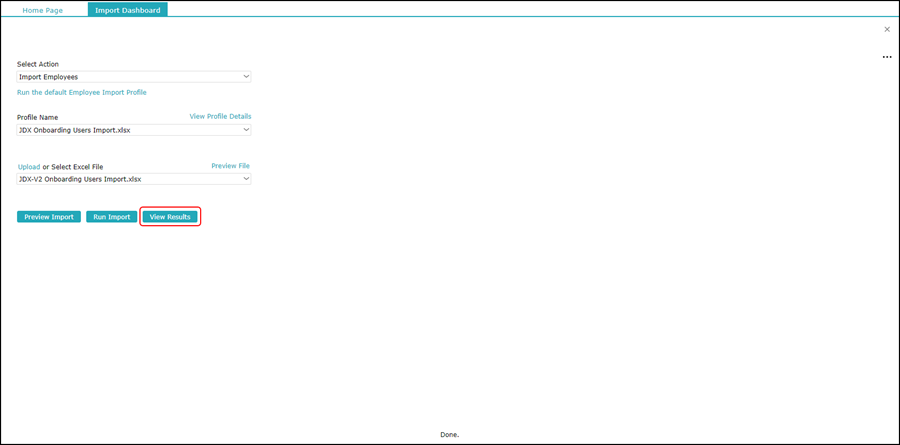Open the three-dot more options menu
The height and width of the screenshot is (445, 900).
[x=886, y=58]
